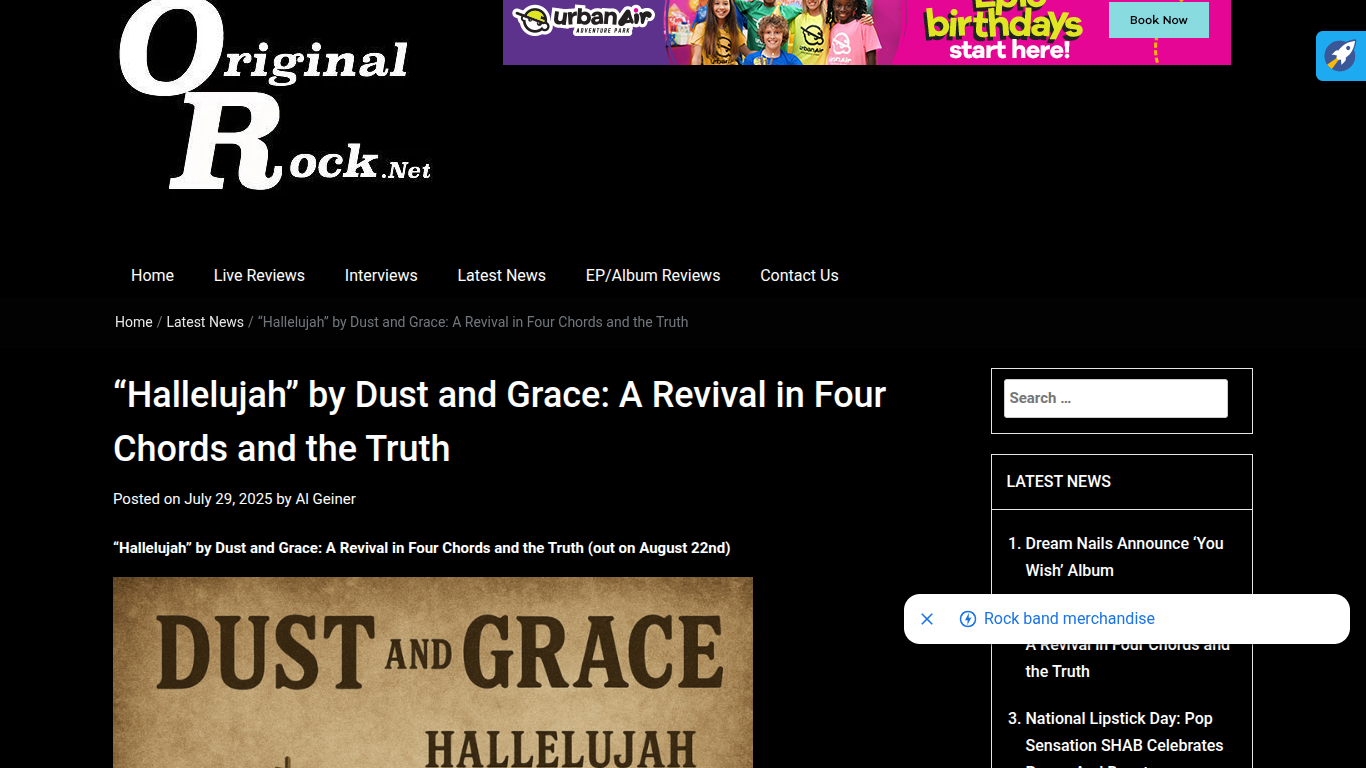The width and height of the screenshot is (1366, 768).
Task: Open the July 29, 2025 post date link
Action: (x=228, y=499)
